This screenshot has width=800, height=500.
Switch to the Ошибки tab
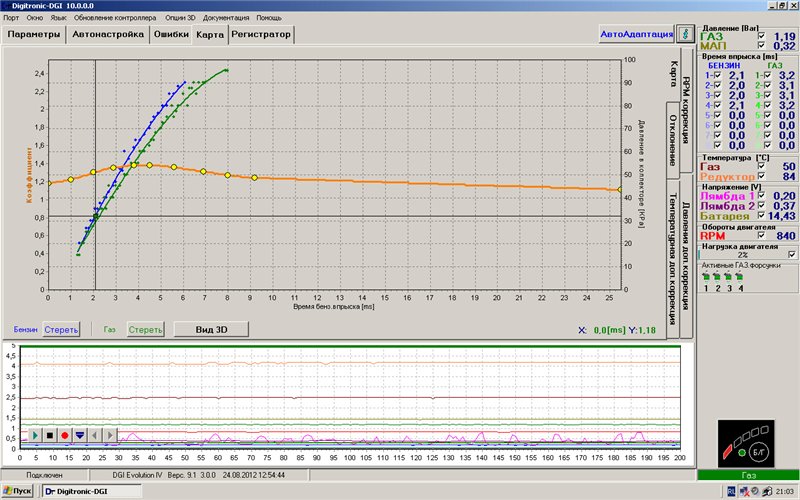170,34
